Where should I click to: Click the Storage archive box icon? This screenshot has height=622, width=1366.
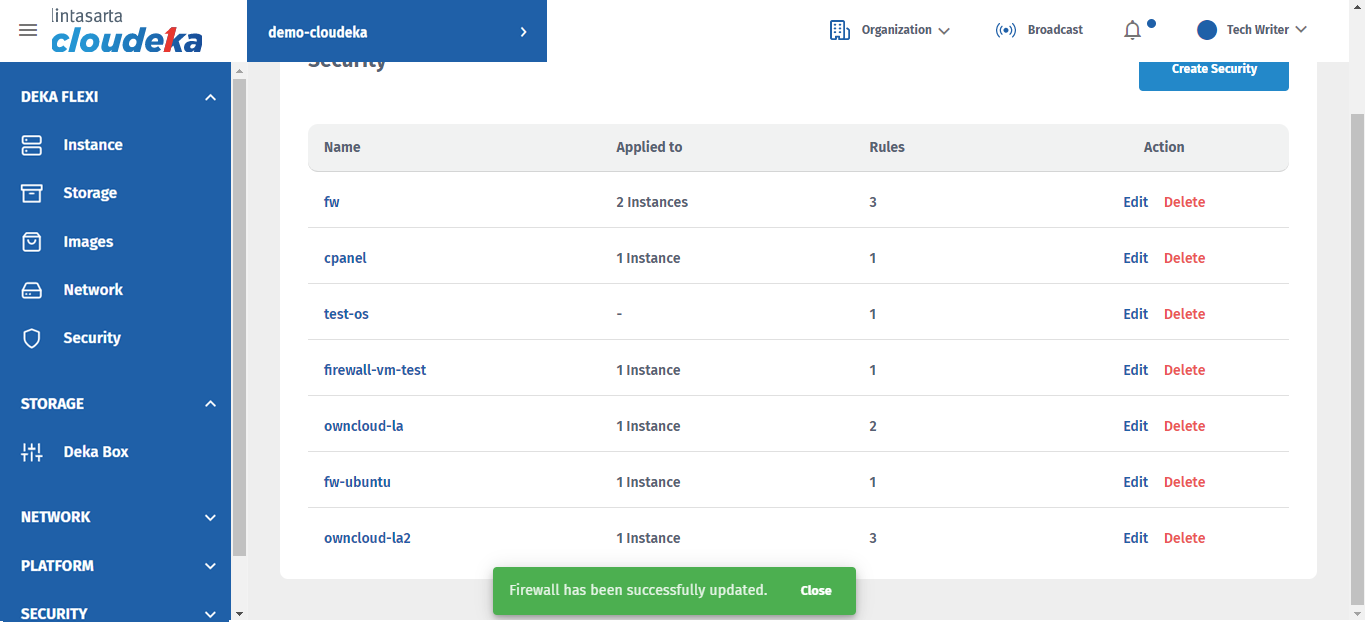pyautogui.click(x=32, y=193)
